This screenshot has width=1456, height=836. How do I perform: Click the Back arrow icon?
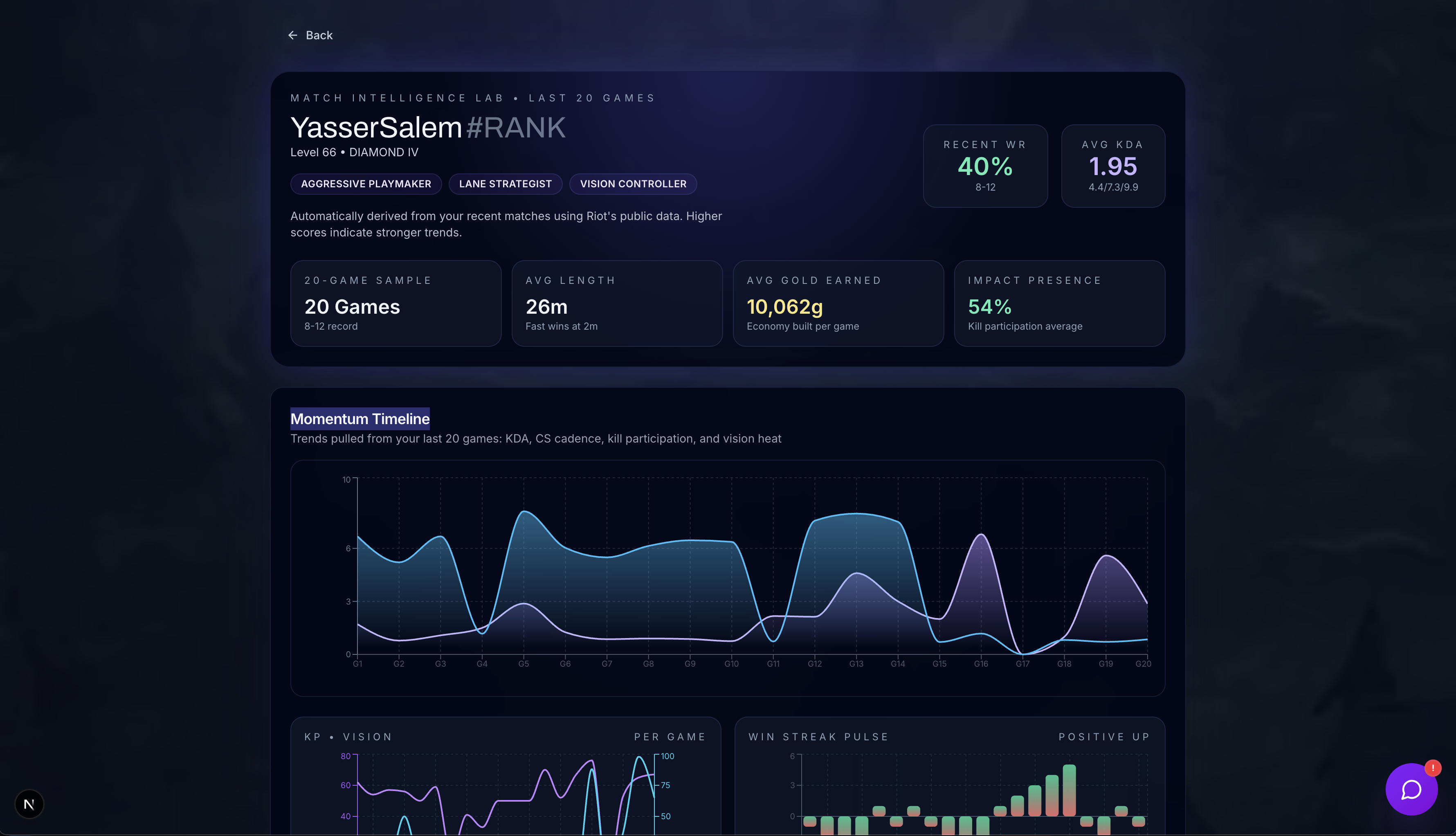(x=293, y=36)
